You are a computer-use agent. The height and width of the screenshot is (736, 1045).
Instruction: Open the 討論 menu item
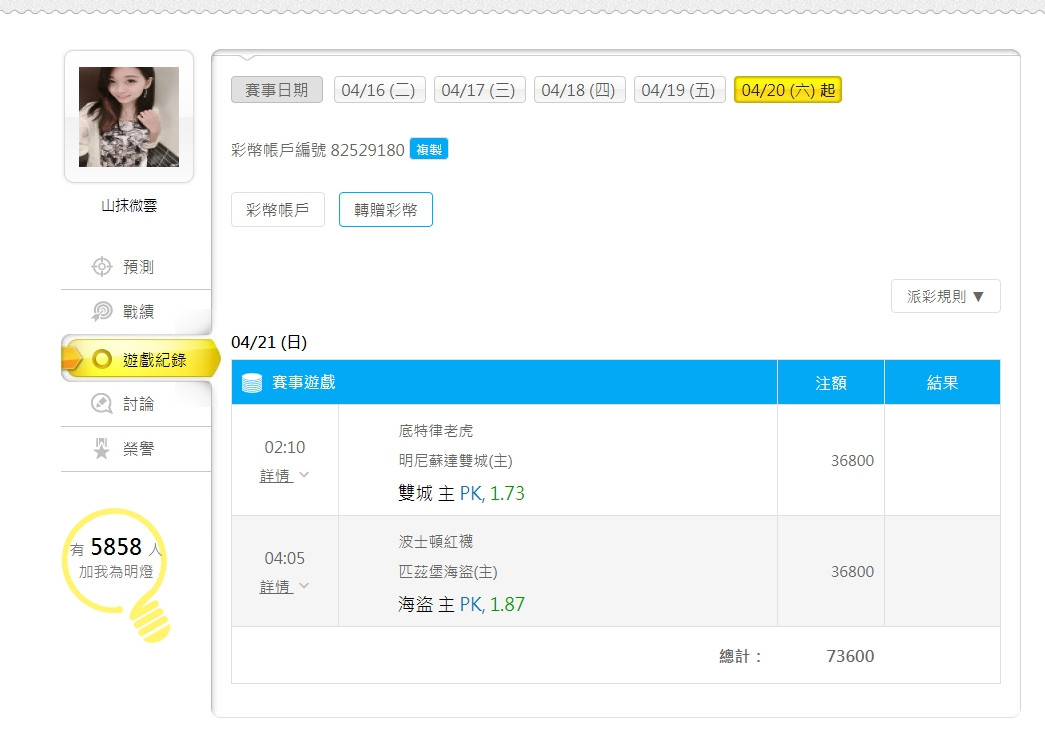tap(136, 403)
